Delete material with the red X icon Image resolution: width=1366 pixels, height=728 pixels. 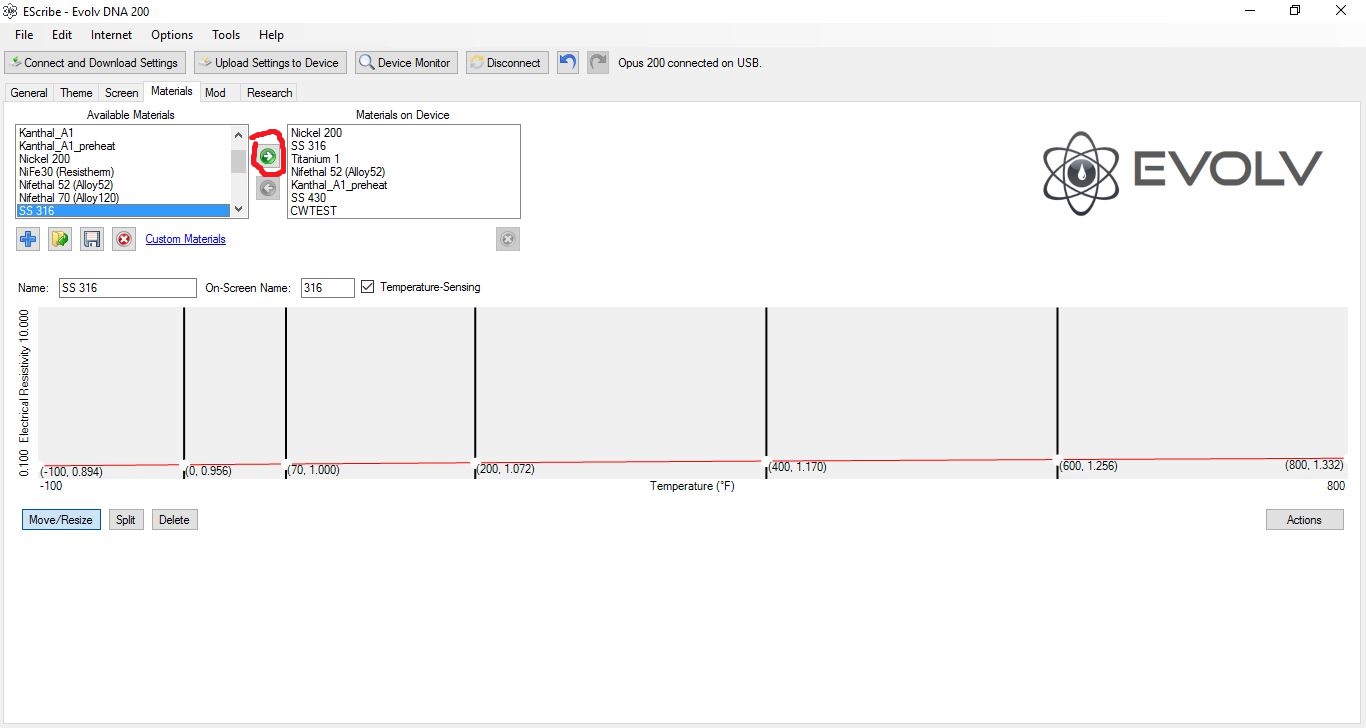[123, 239]
